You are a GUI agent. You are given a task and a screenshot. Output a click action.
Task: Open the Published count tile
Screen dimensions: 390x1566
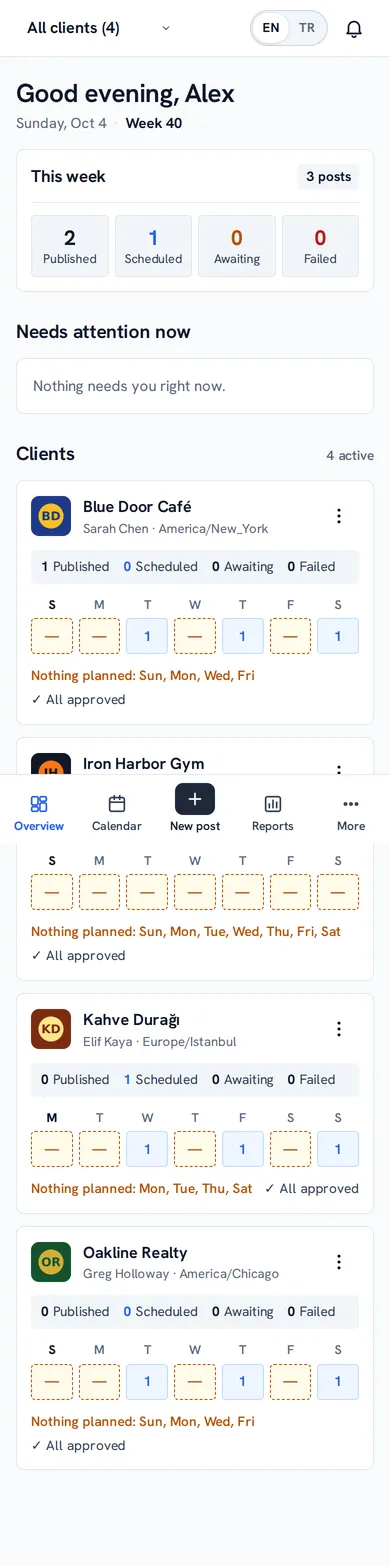pos(70,246)
